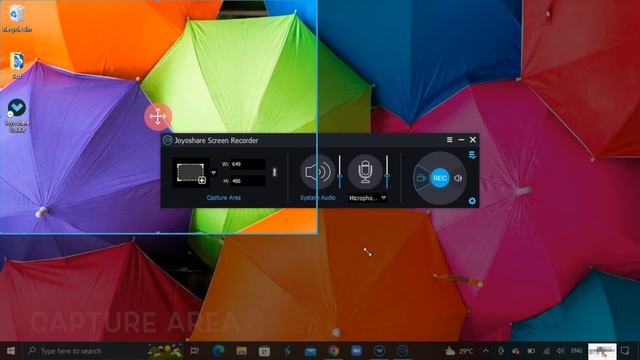Open the weather widget showing 29°C
The height and width of the screenshot is (360, 640).
click(459, 351)
